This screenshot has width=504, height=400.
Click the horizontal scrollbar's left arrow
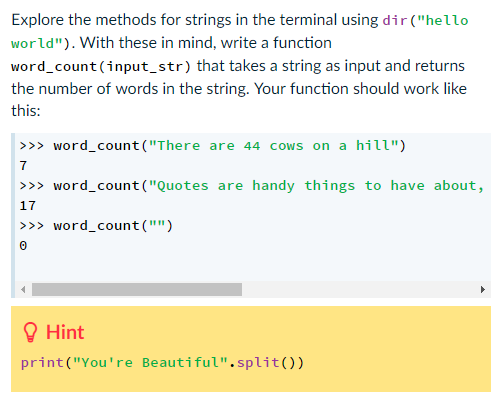tap(23, 289)
